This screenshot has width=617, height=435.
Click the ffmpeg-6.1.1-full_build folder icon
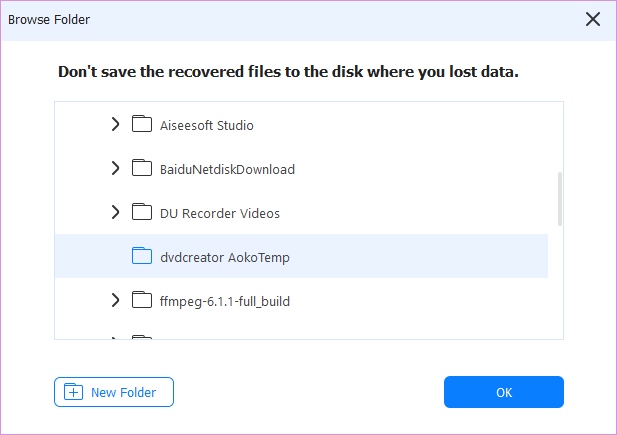click(142, 300)
